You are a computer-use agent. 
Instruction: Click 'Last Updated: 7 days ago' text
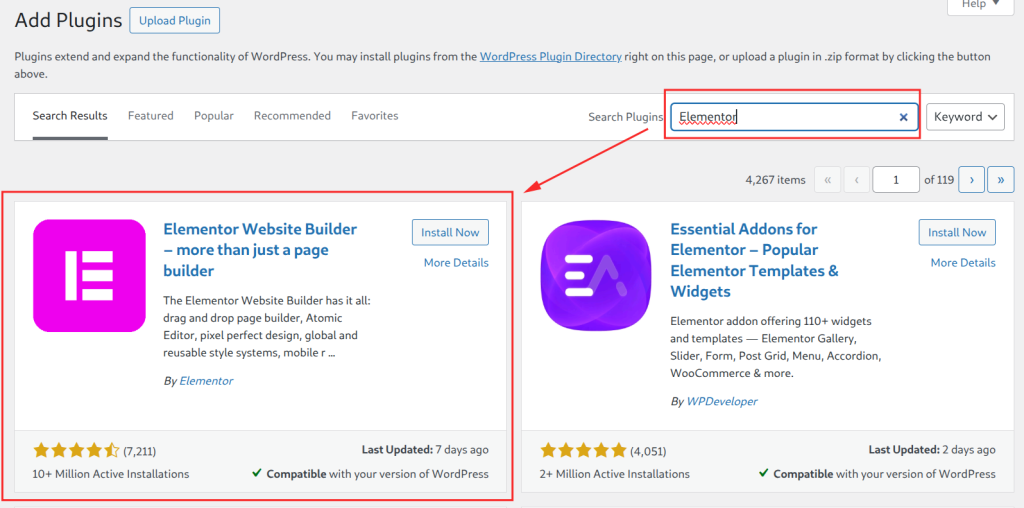click(424, 450)
